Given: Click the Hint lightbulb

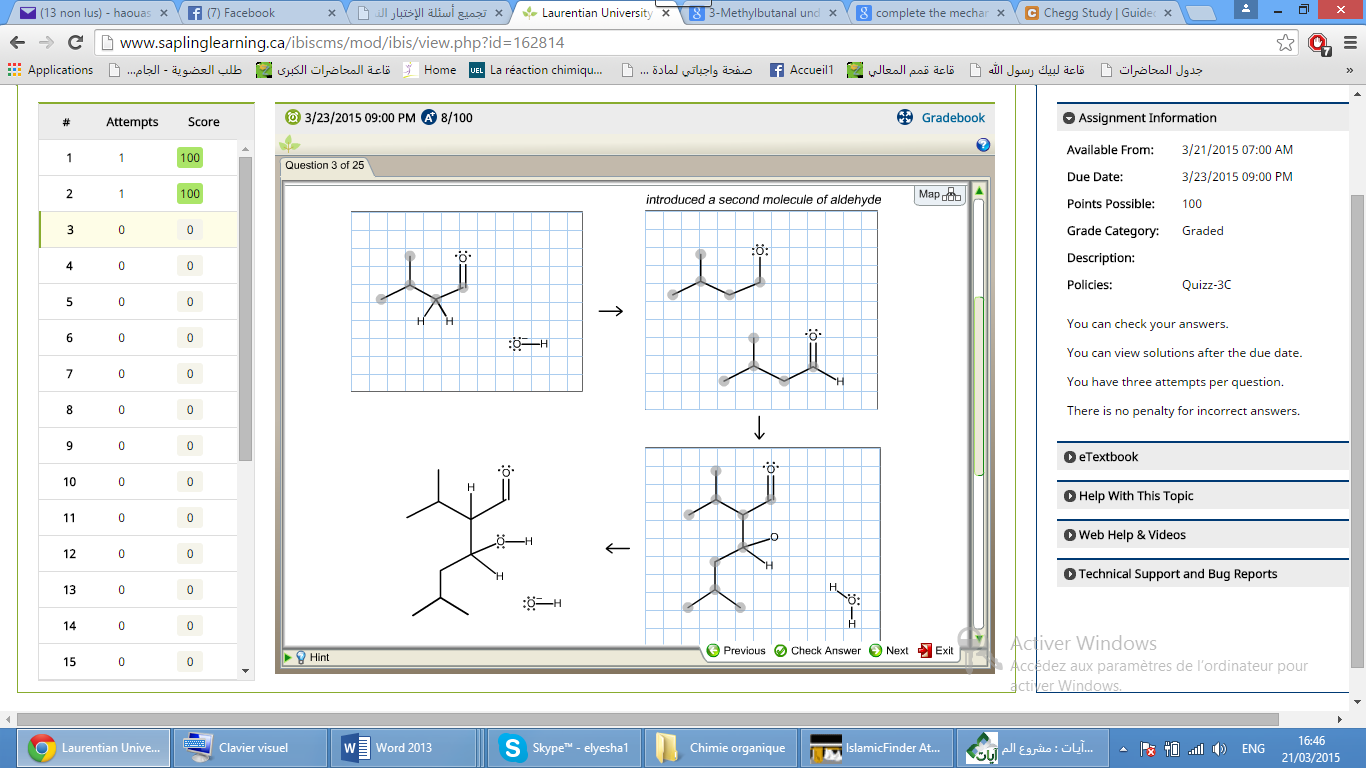Looking at the screenshot, I should click(301, 655).
